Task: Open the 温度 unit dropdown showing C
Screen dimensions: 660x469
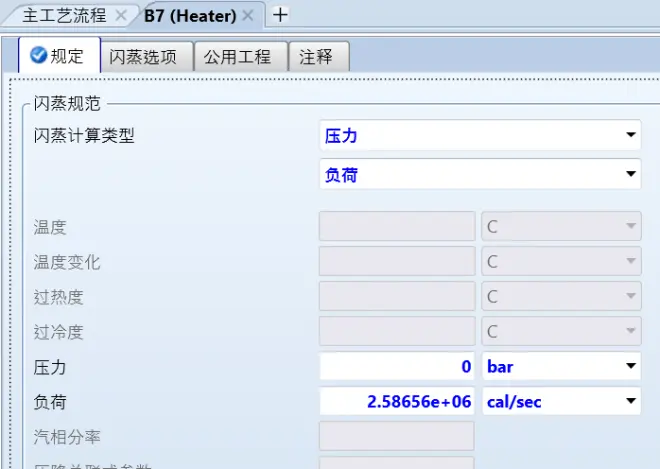Action: point(560,227)
